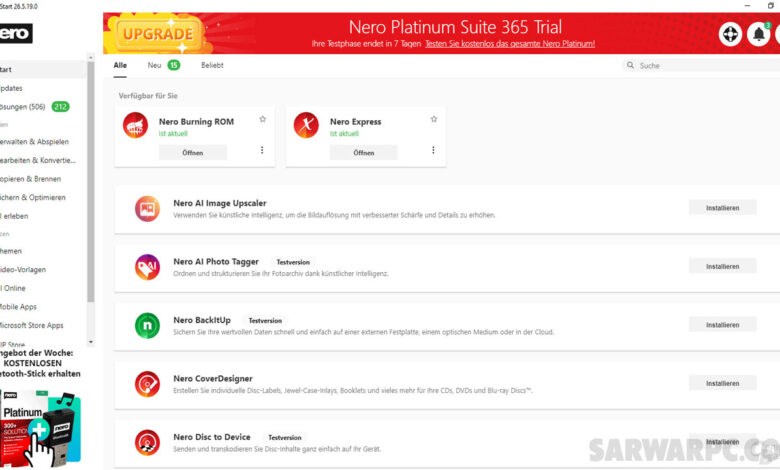This screenshot has height=470, width=780.
Task: Click Testversion badge next to Nero AI Photo Tagger
Action: (x=293, y=262)
